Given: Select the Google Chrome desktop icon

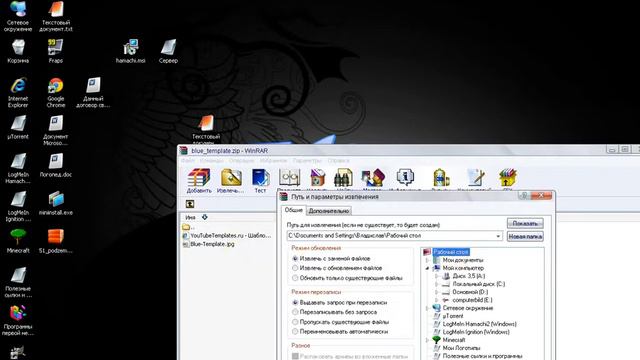Looking at the screenshot, I should coord(56,92).
